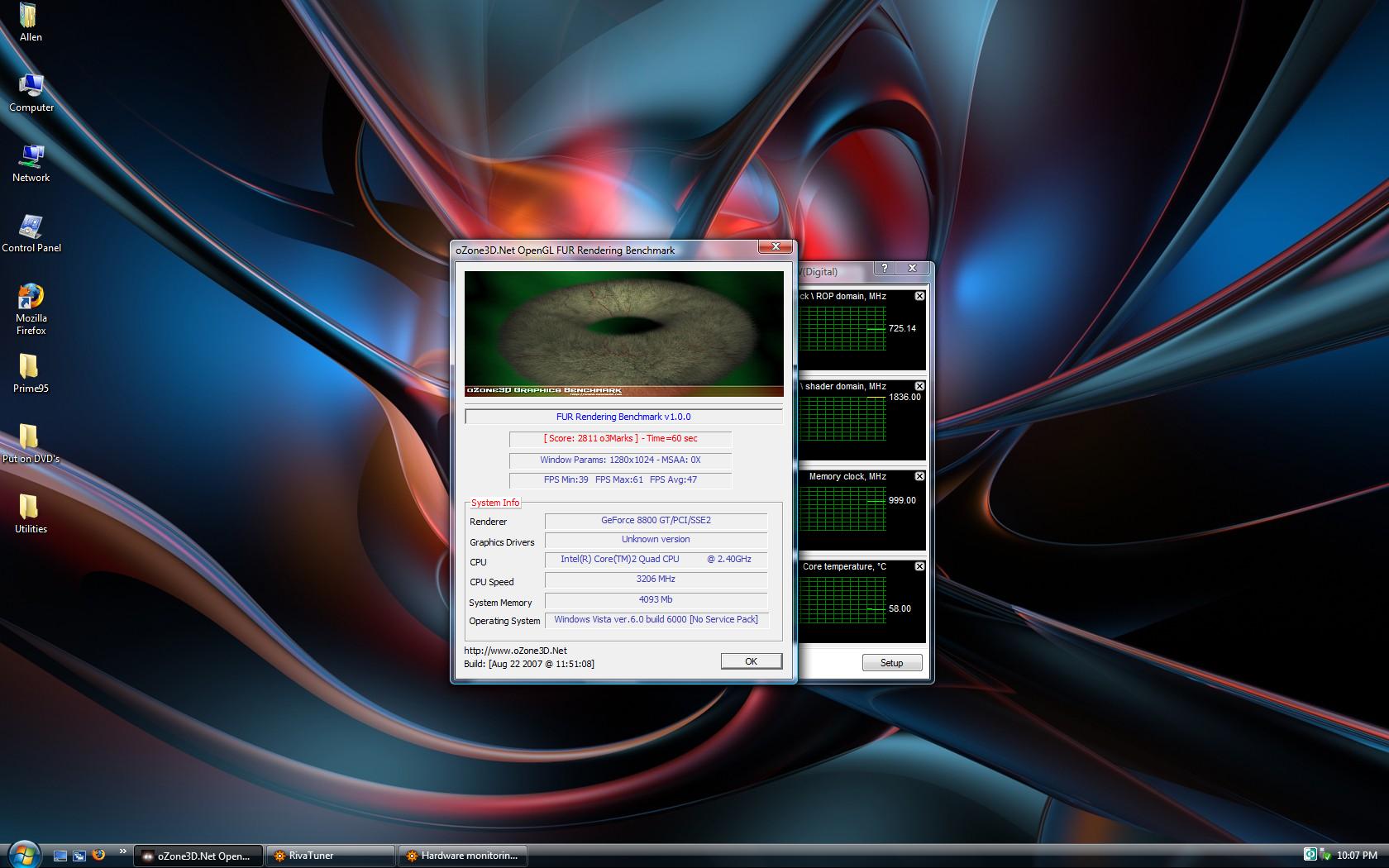The image size is (1389, 868).
Task: Click the ROP domain clock graph
Action: pos(843,328)
